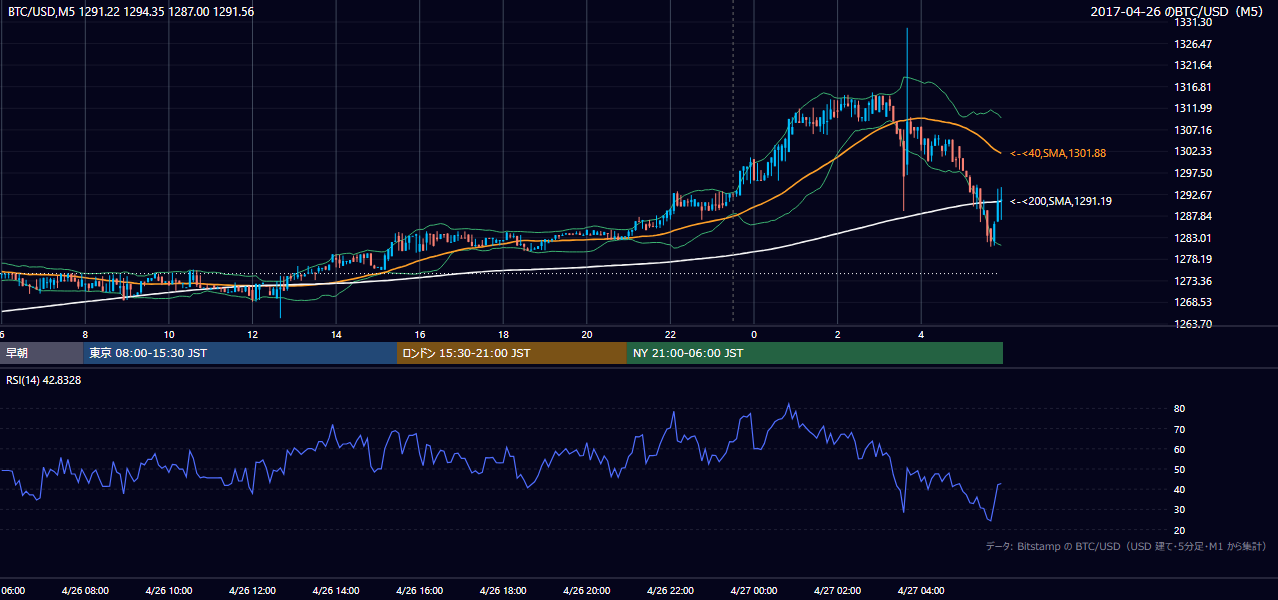Click the 200 SMA 1291.19 label
Screen dimensions: 1278x600
coord(1061,201)
